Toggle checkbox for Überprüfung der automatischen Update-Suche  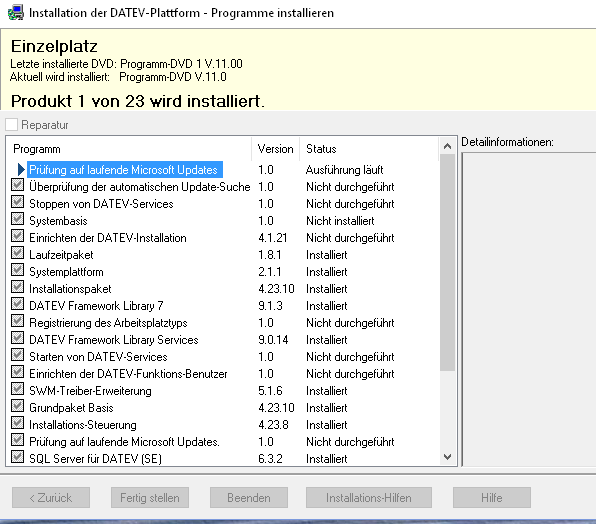click(x=17, y=185)
